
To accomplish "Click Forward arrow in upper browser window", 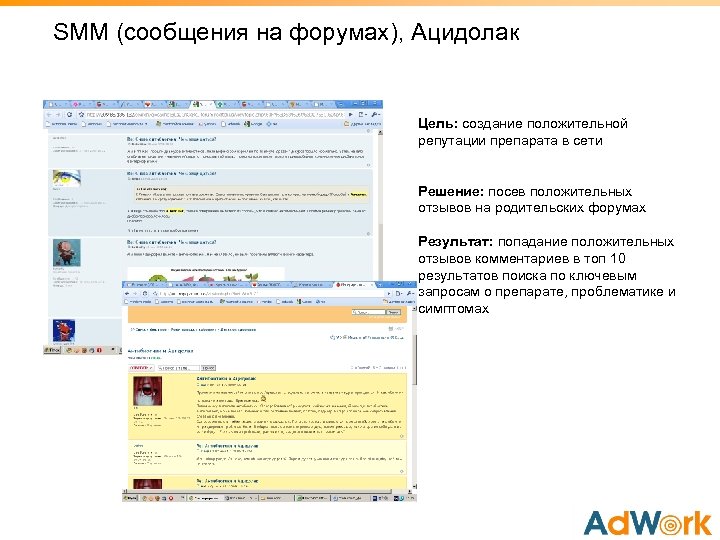I will [x=58, y=114].
